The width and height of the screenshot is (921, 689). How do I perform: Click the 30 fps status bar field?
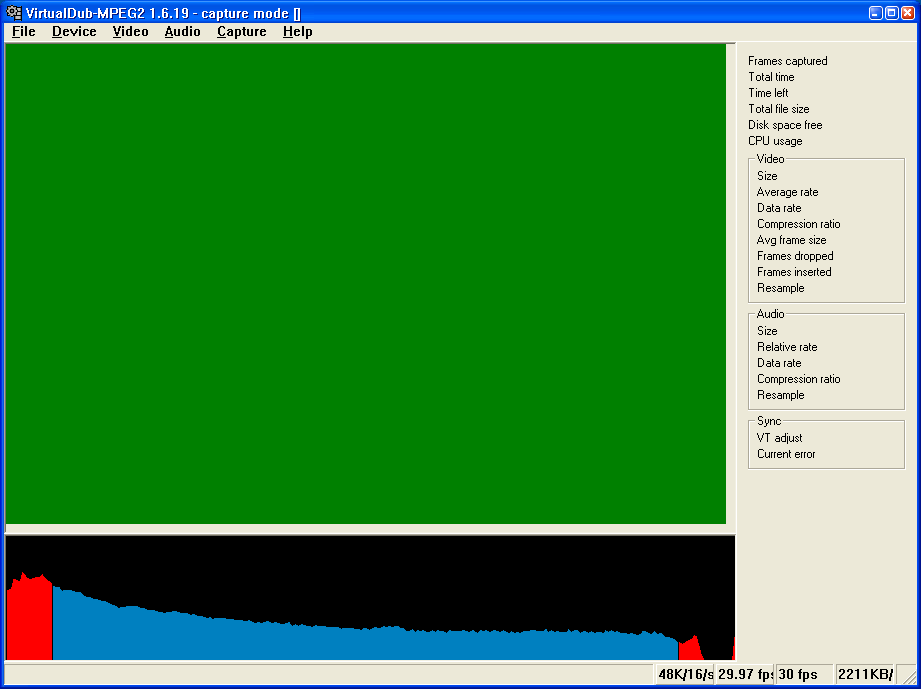[805, 674]
